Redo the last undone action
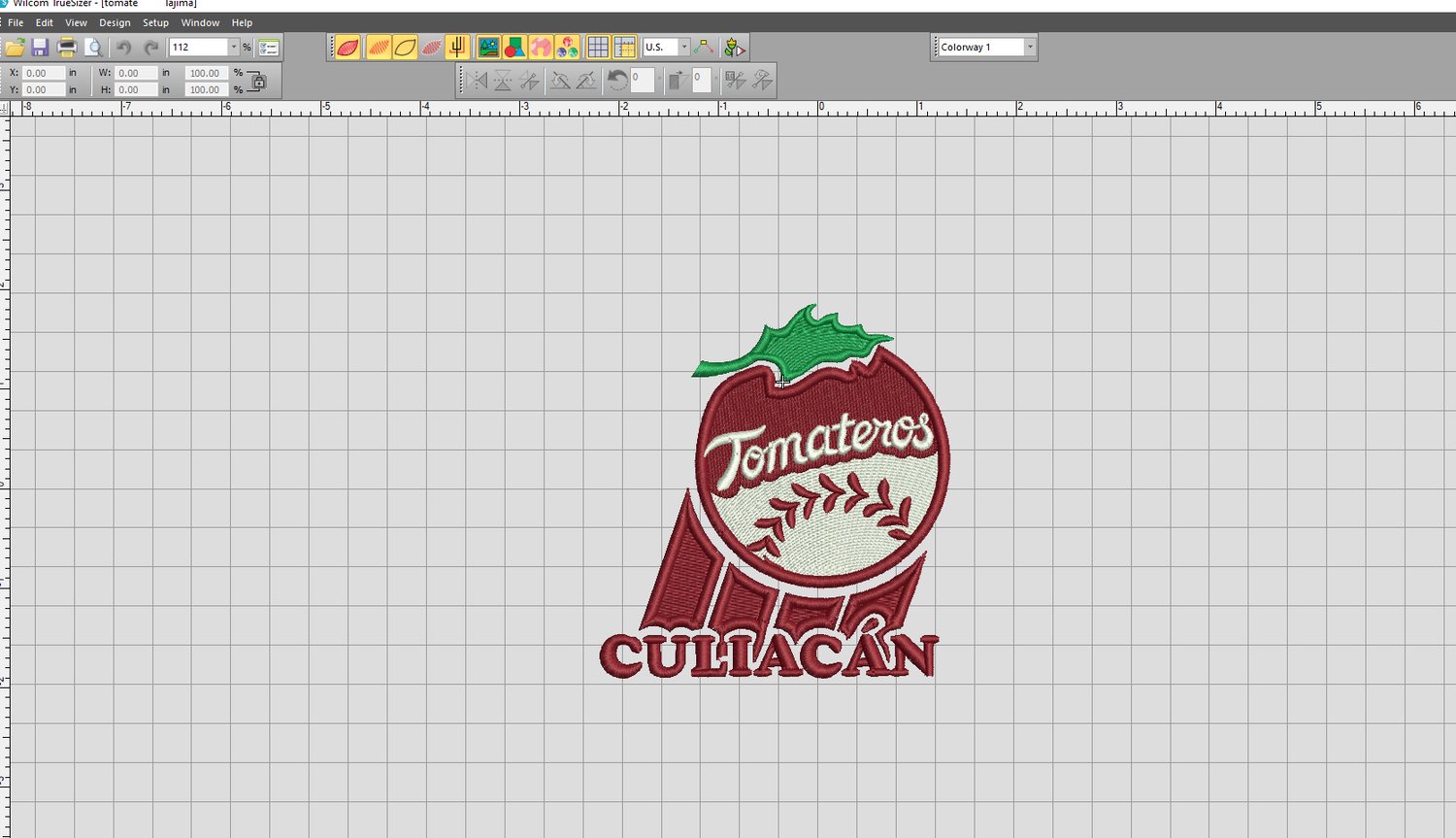The height and width of the screenshot is (838, 1456). point(150,47)
